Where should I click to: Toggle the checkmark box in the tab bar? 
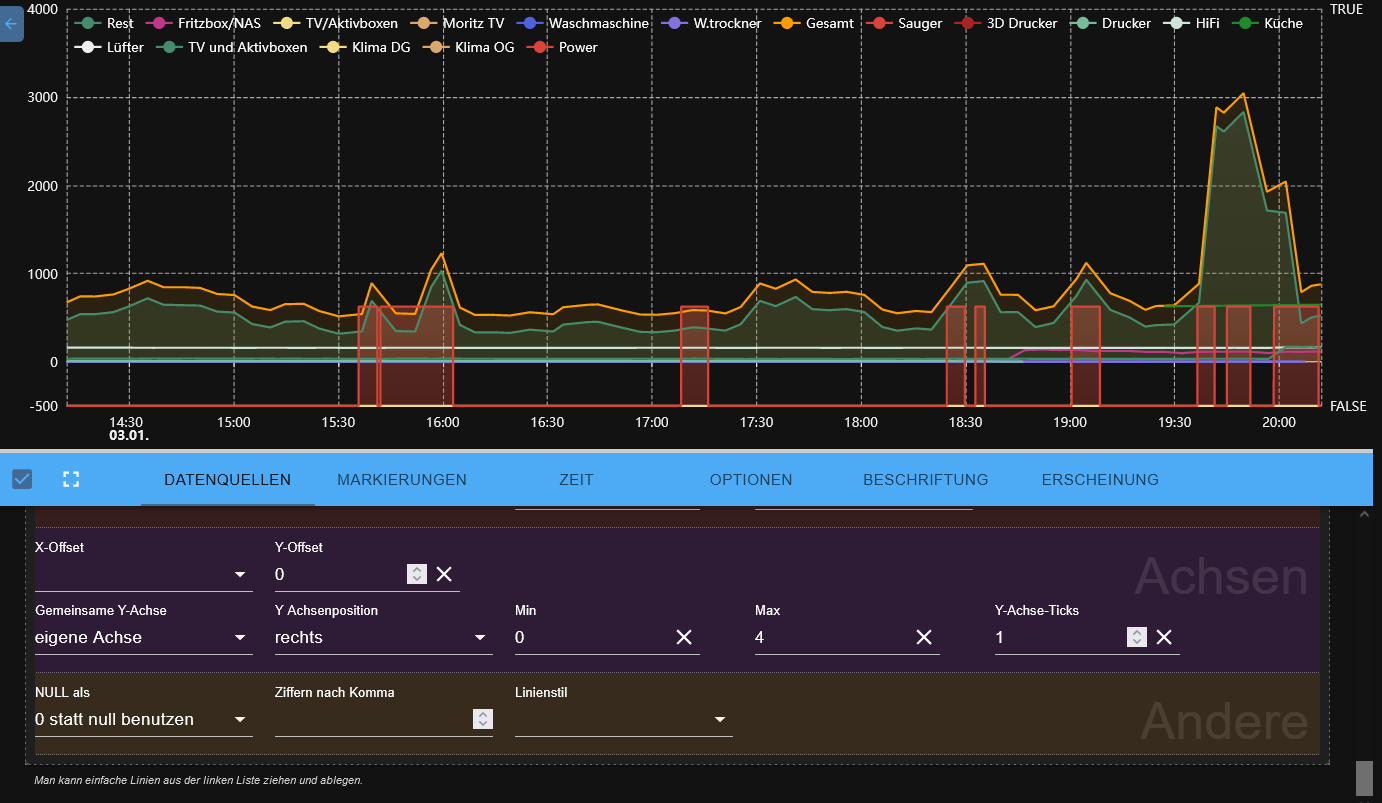pyautogui.click(x=22, y=479)
